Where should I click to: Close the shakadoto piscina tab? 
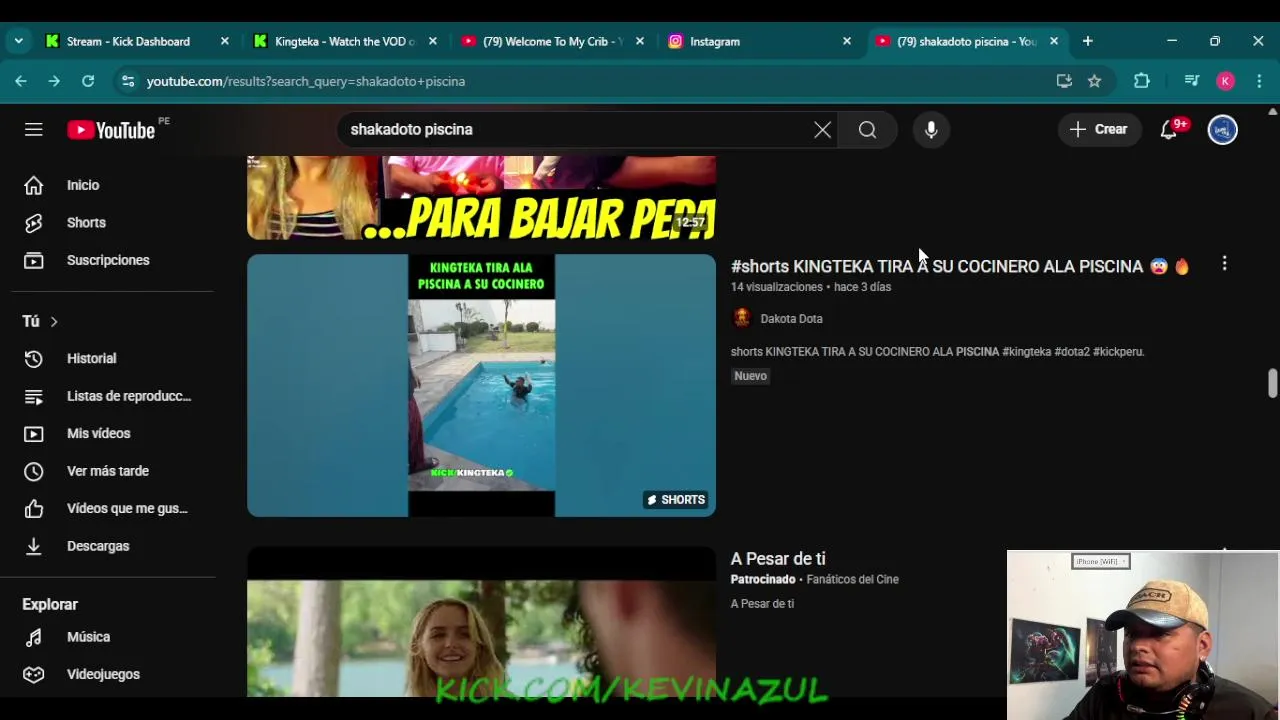[x=1053, y=41]
